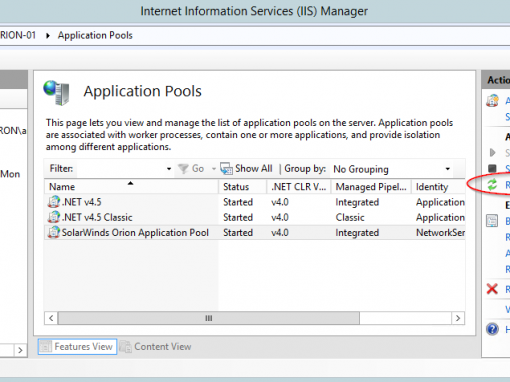Click the horizontal scrollbar thumb in pool list

[209, 318]
